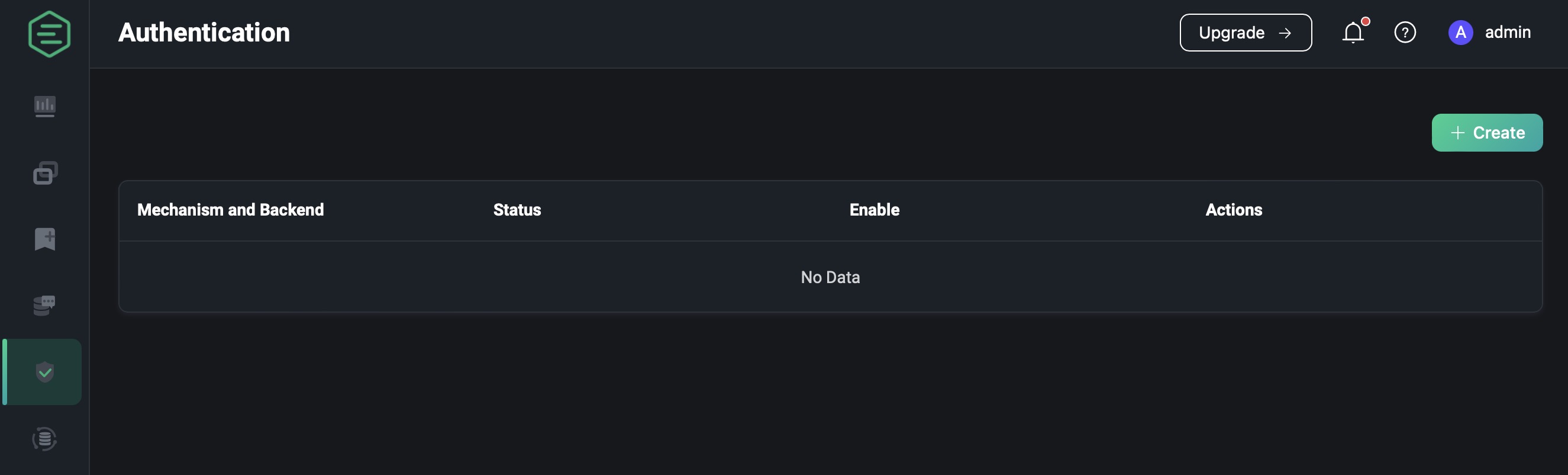The image size is (1568, 475).
Task: Click the Status column header
Action: click(x=516, y=210)
